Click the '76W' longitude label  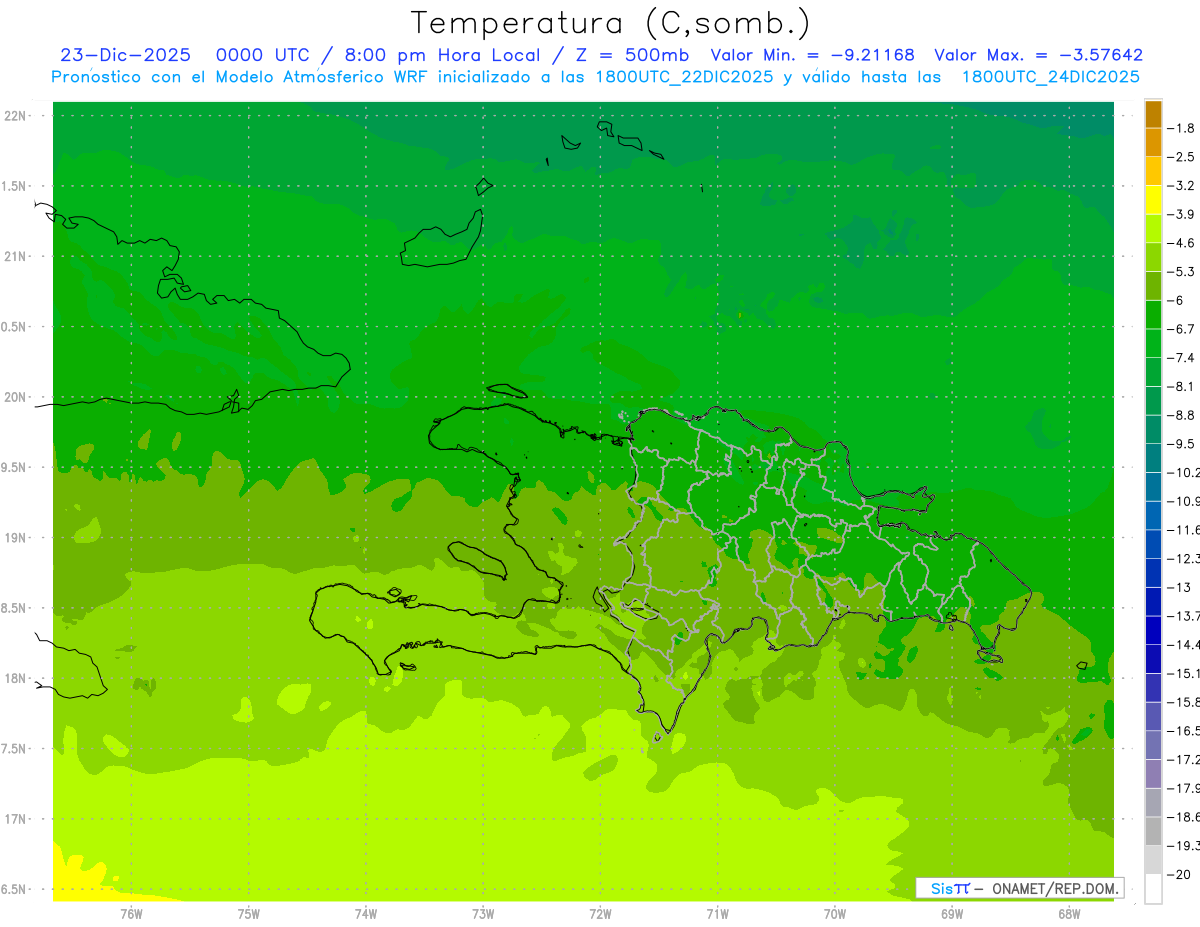tap(131, 914)
